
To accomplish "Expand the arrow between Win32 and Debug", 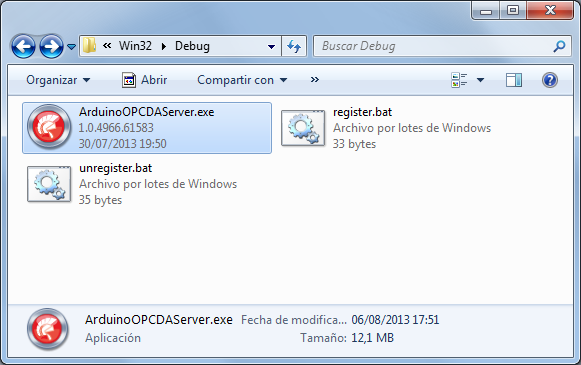I will [x=163, y=46].
